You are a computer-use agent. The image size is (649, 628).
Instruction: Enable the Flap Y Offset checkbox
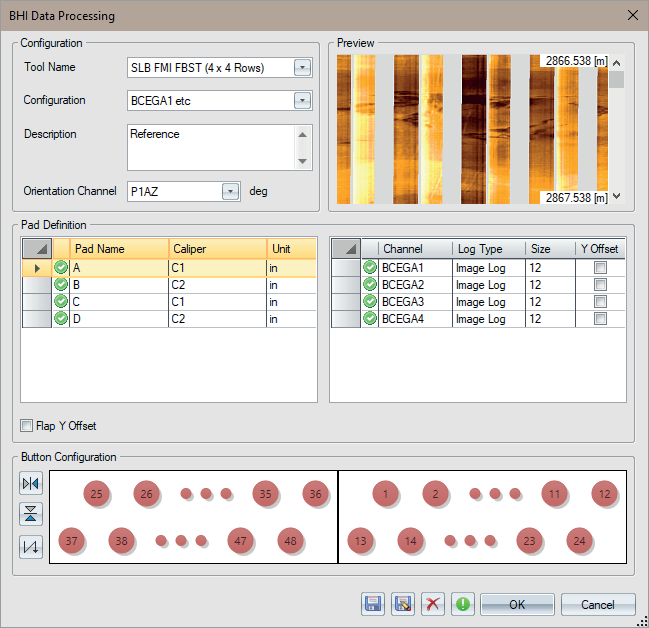(27, 426)
